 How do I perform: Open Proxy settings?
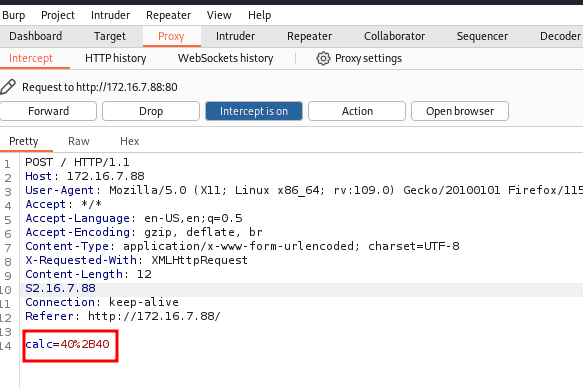[x=368, y=59]
